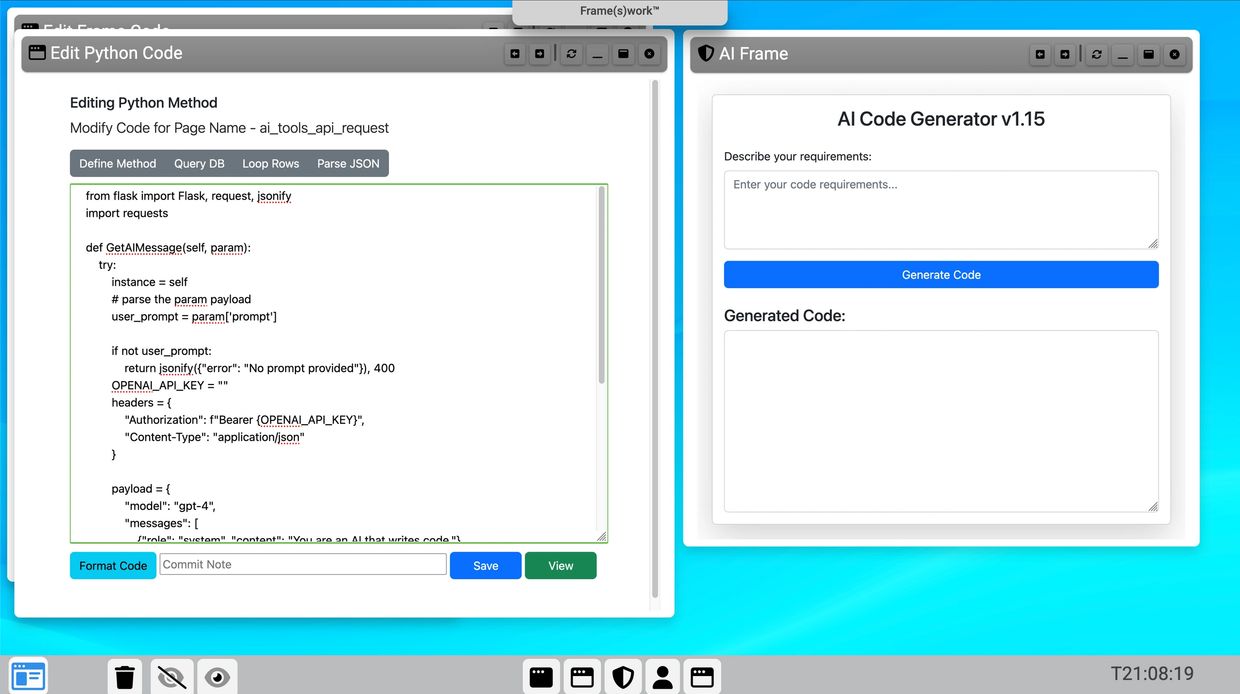Screen dimensions: 1240x694
Task: Click the 'def GetAIMessage(self, param):' line
Action: coord(168,247)
